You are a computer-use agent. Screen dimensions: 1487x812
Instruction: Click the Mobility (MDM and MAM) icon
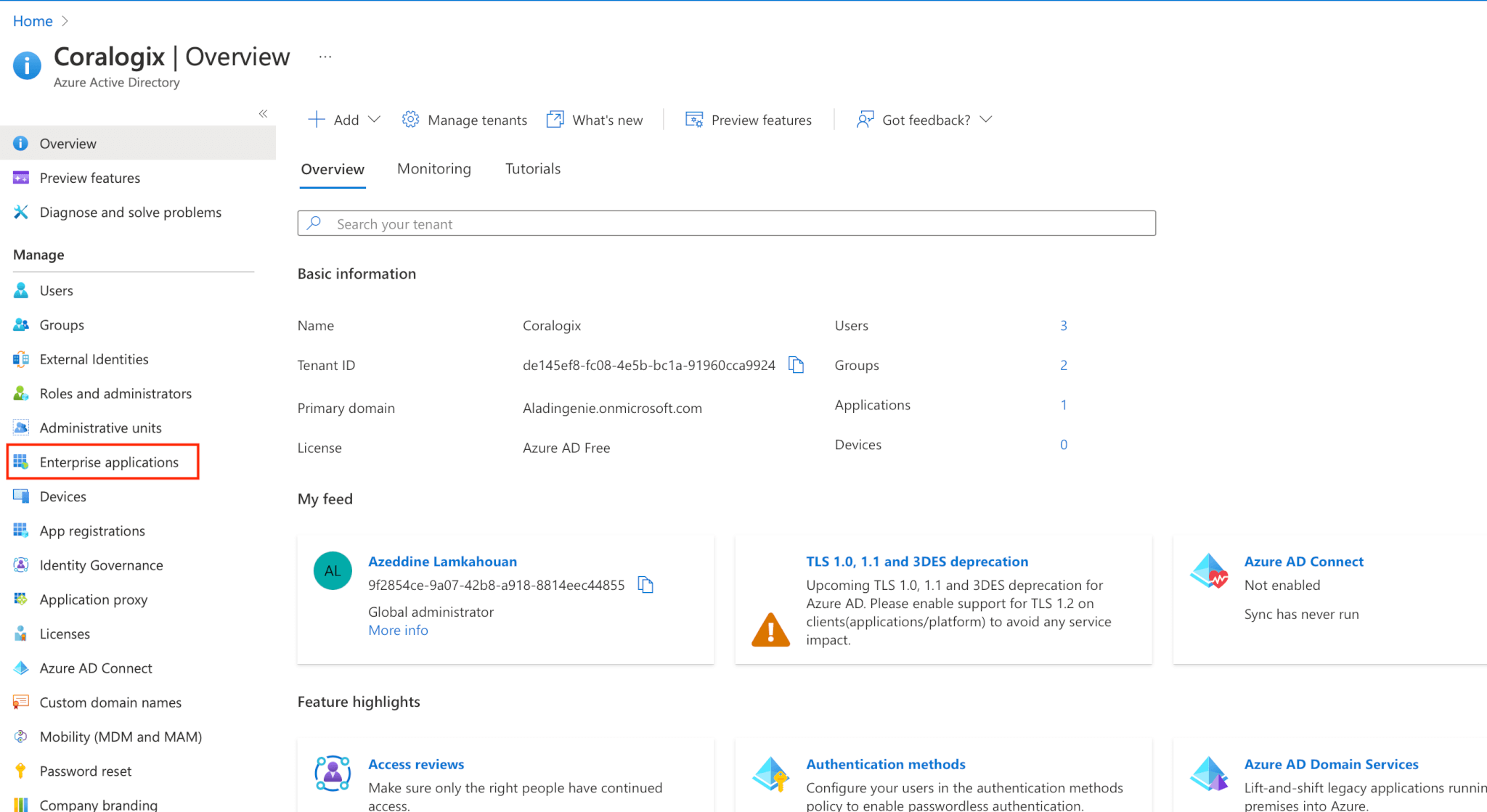pos(21,737)
